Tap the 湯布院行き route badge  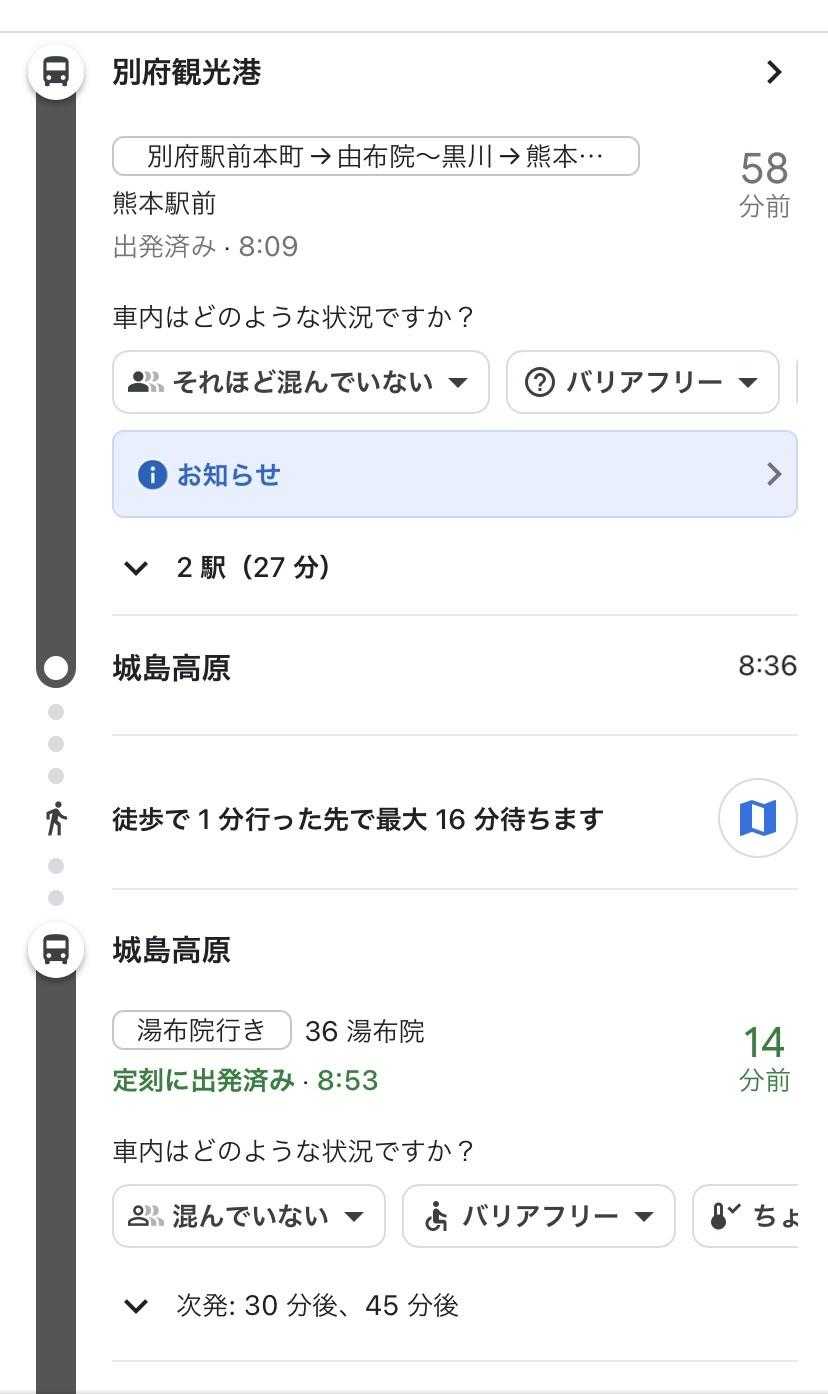(201, 1030)
